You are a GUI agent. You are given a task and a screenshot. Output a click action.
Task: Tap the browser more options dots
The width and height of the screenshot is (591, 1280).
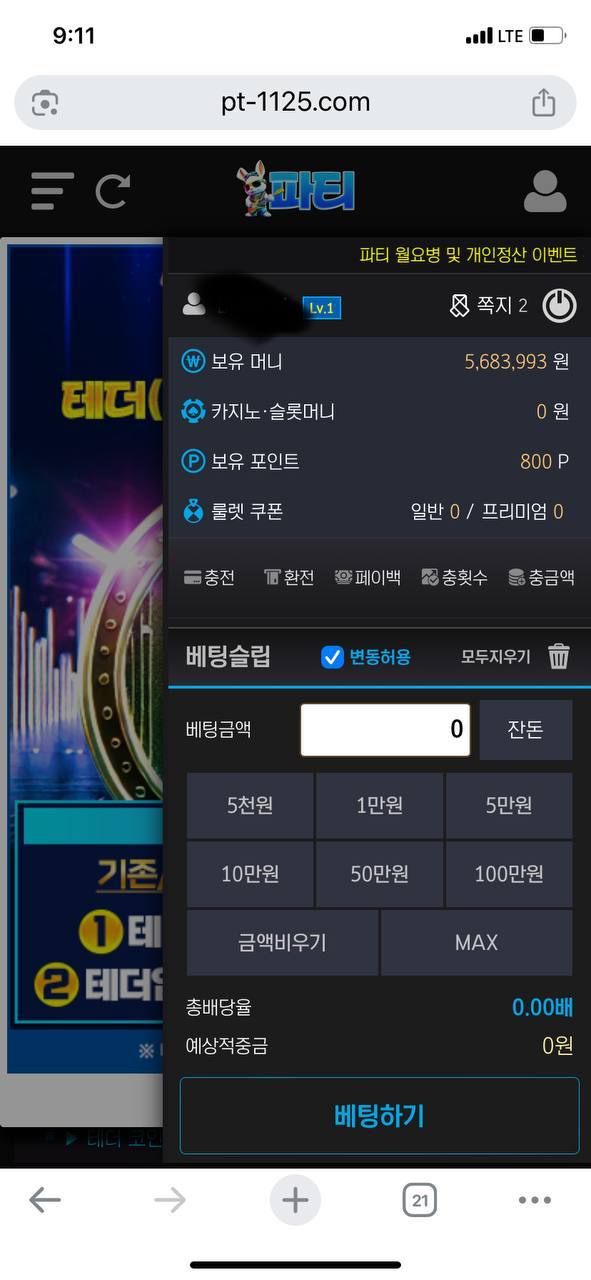[x=535, y=1200]
